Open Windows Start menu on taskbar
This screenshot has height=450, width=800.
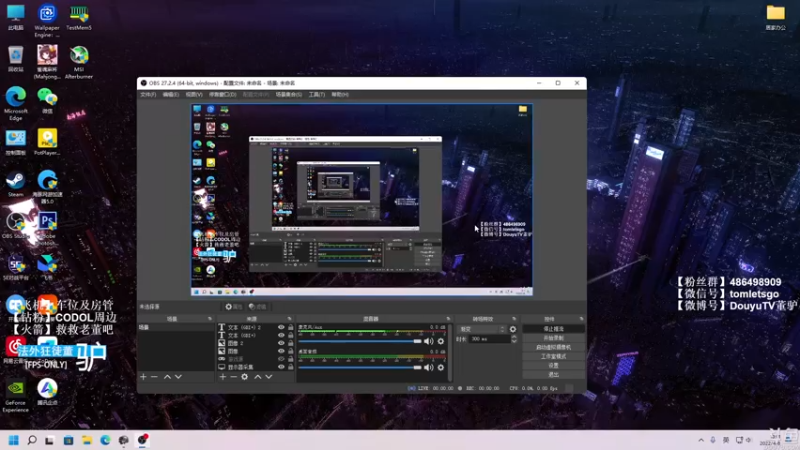pyautogui.click(x=14, y=440)
